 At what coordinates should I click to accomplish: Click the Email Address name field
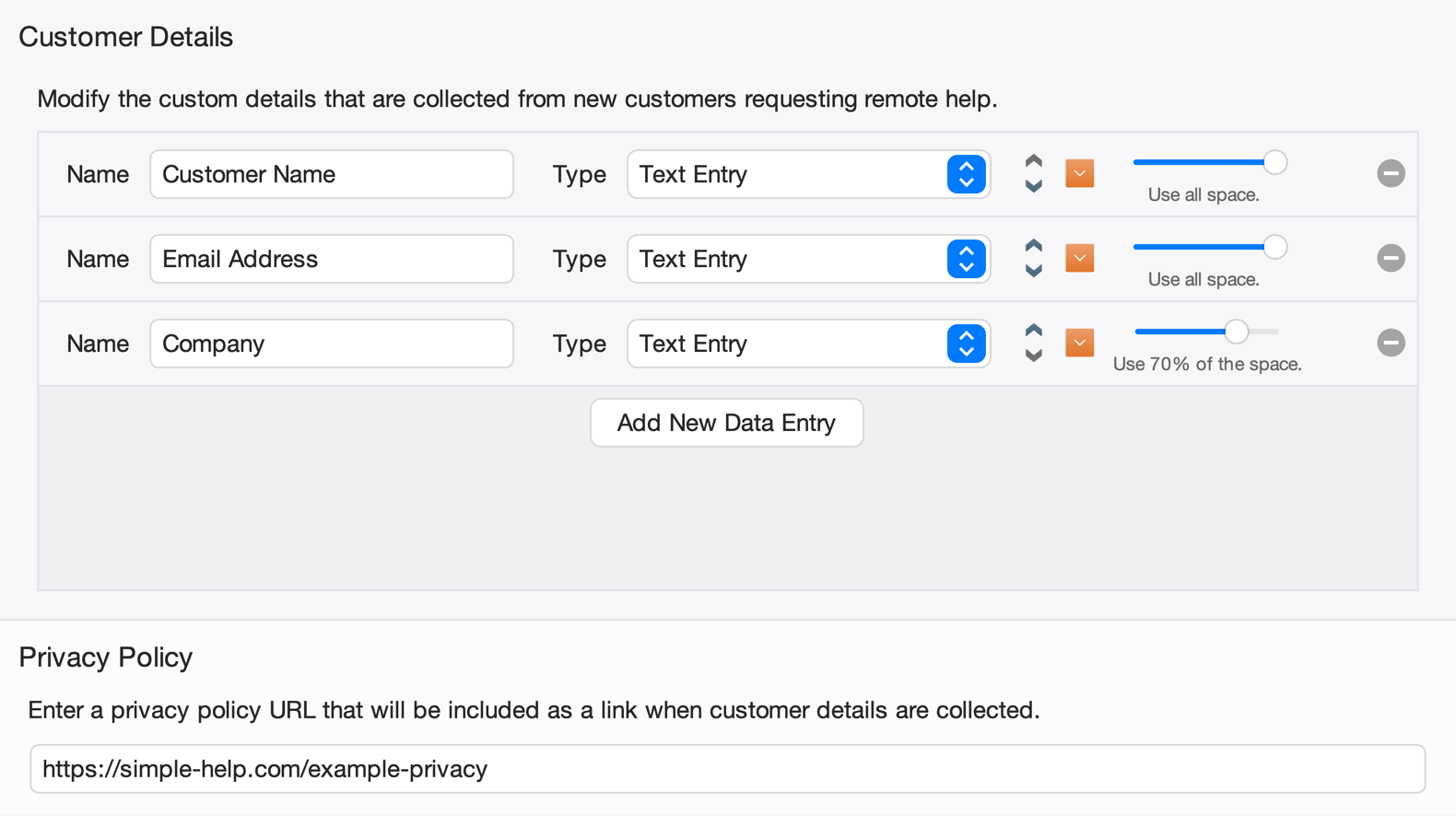(332, 259)
